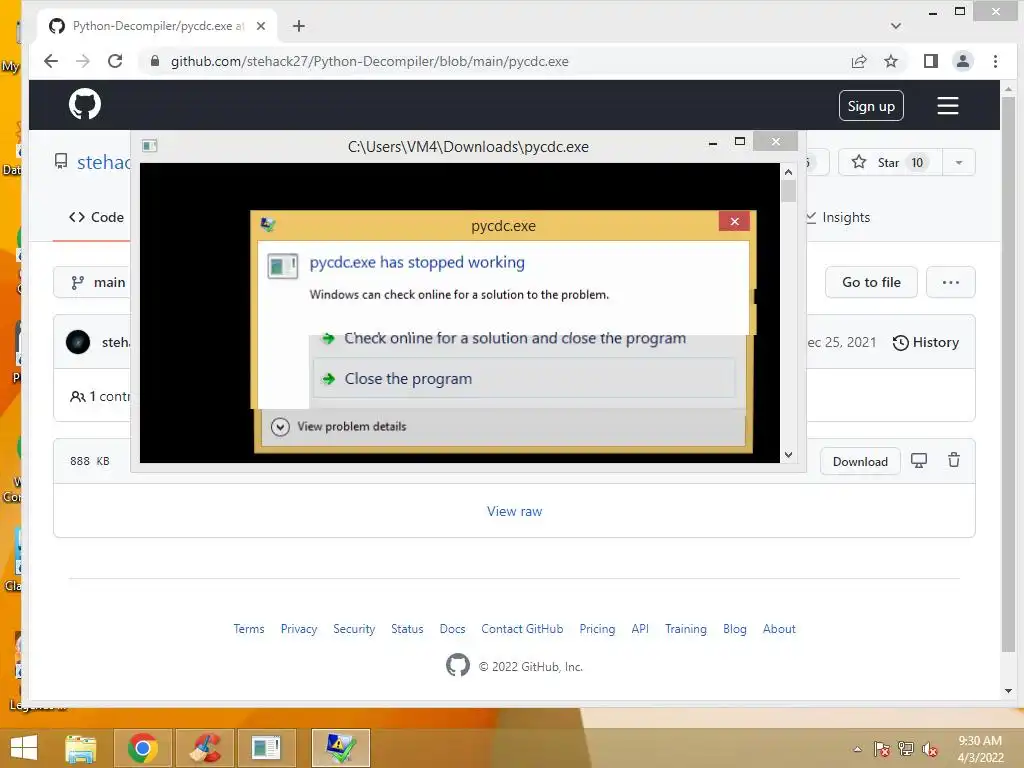Image resolution: width=1024 pixels, height=768 pixels.
Task: Click the console window system menu icon
Action: click(x=150, y=146)
